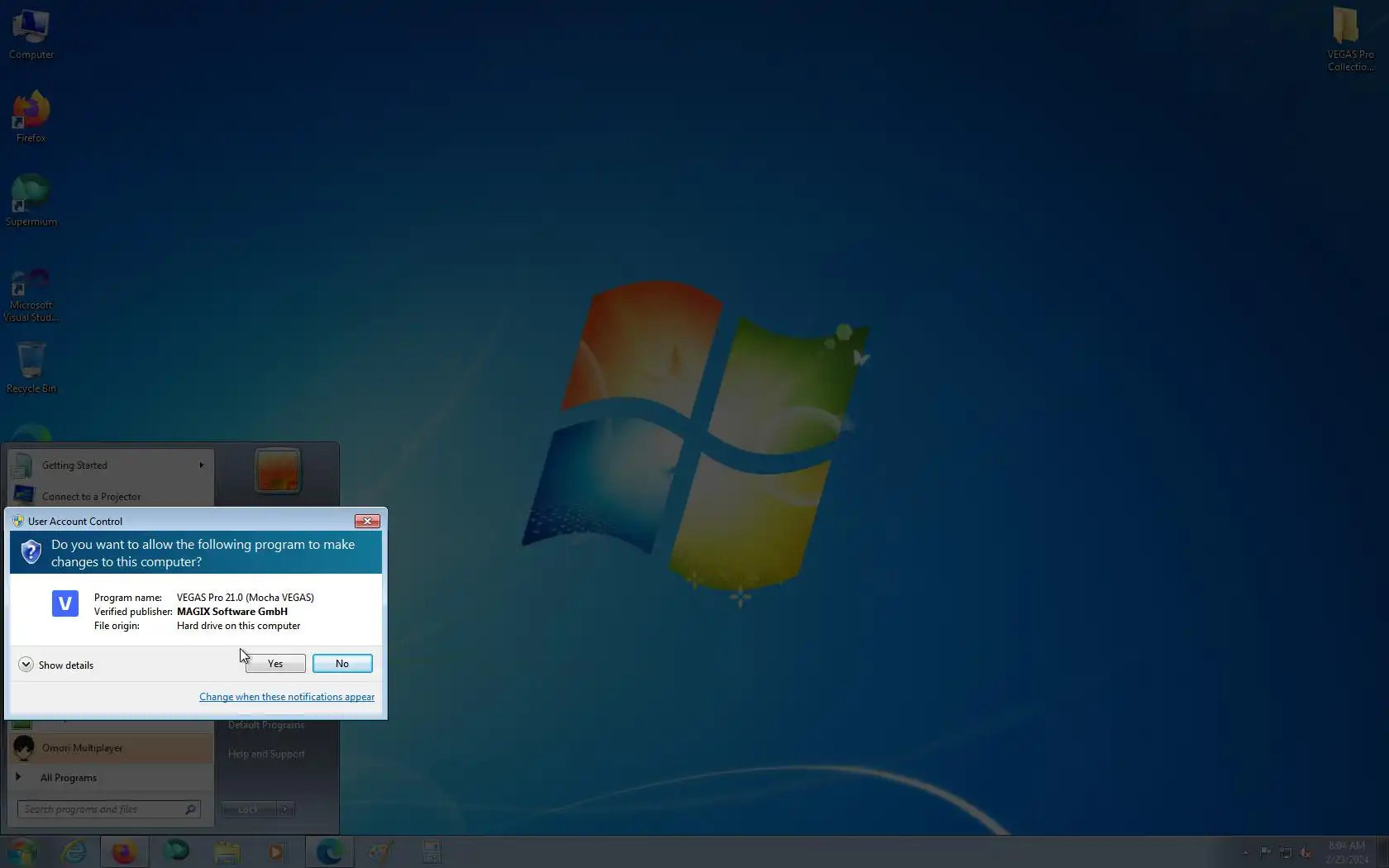
Task: Open Default Programs in the Start menu
Action: (266, 725)
